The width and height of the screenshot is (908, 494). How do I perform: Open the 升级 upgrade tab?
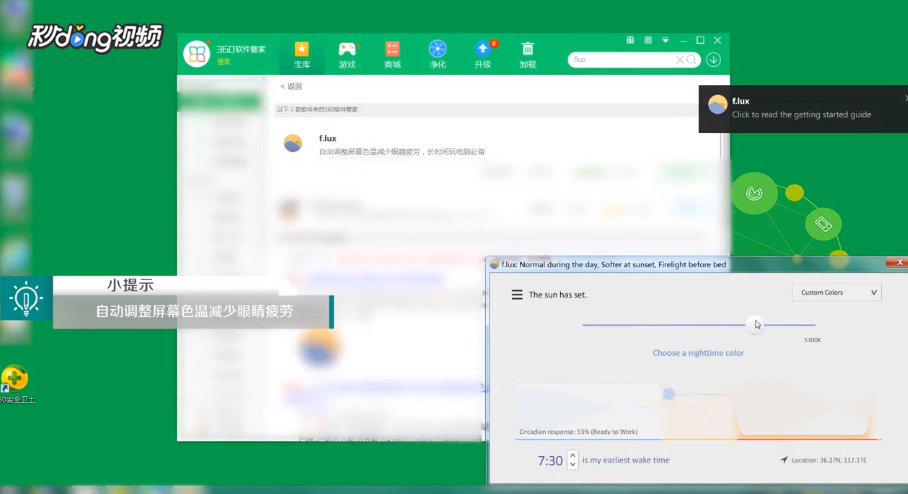[x=482, y=55]
